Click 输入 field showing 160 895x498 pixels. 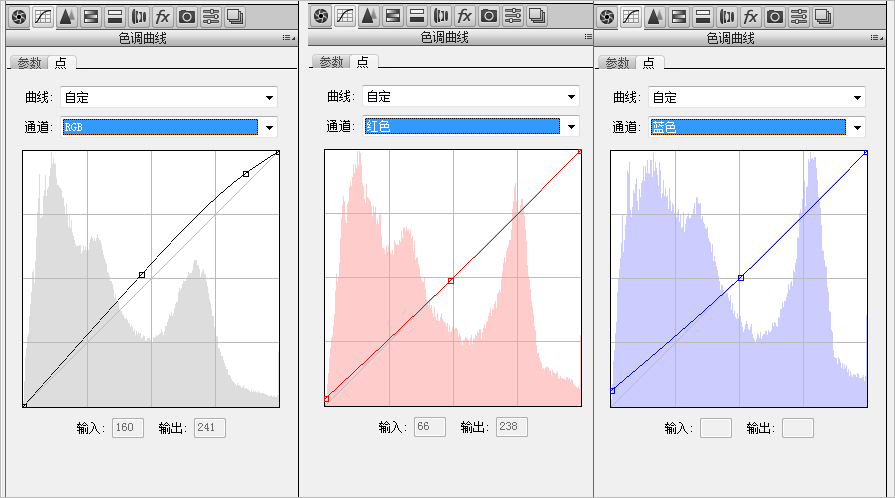click(x=128, y=428)
